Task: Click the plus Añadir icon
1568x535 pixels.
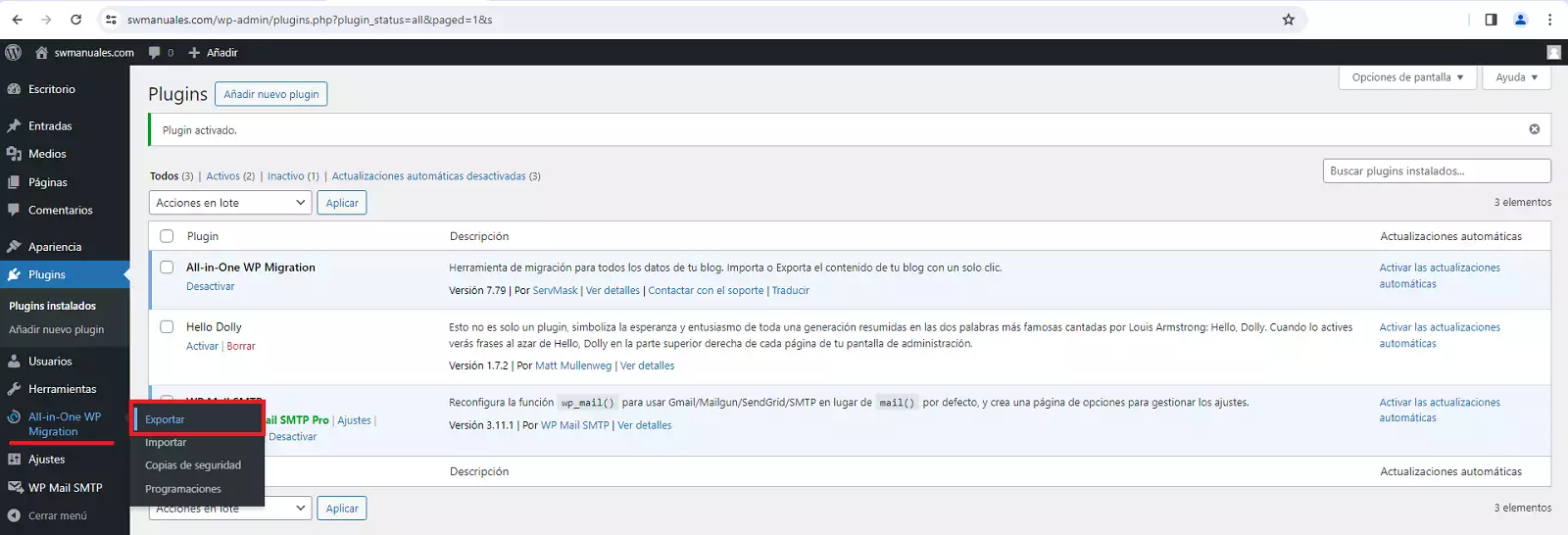Action: pos(194,53)
